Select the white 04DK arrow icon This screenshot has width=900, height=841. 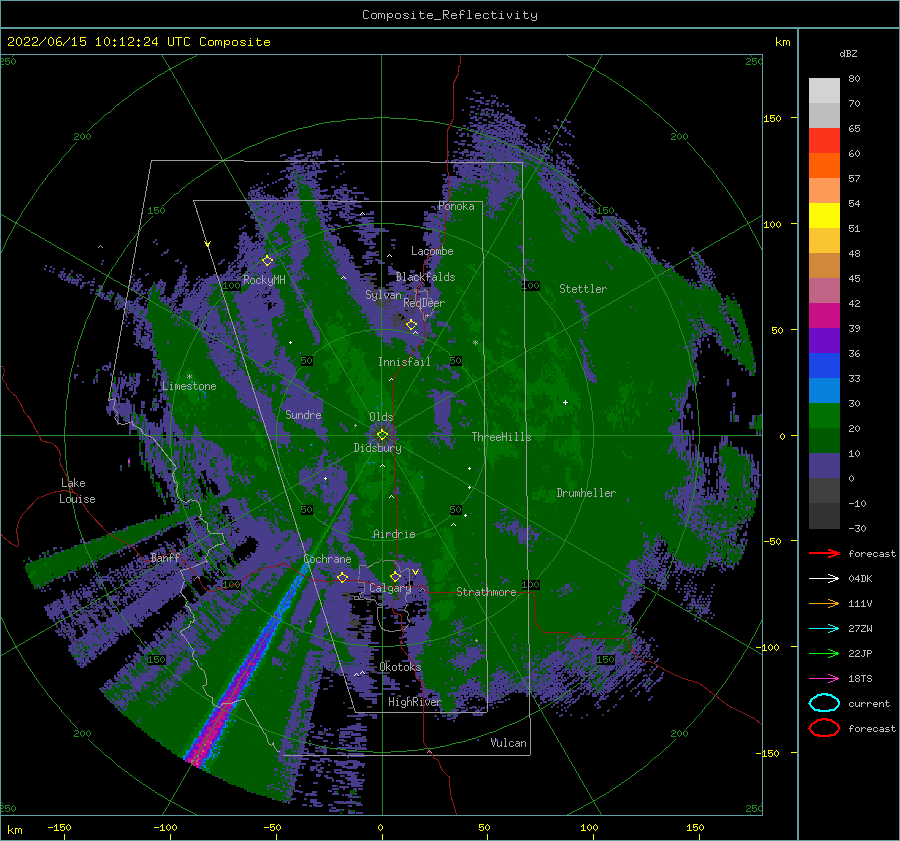[824, 578]
